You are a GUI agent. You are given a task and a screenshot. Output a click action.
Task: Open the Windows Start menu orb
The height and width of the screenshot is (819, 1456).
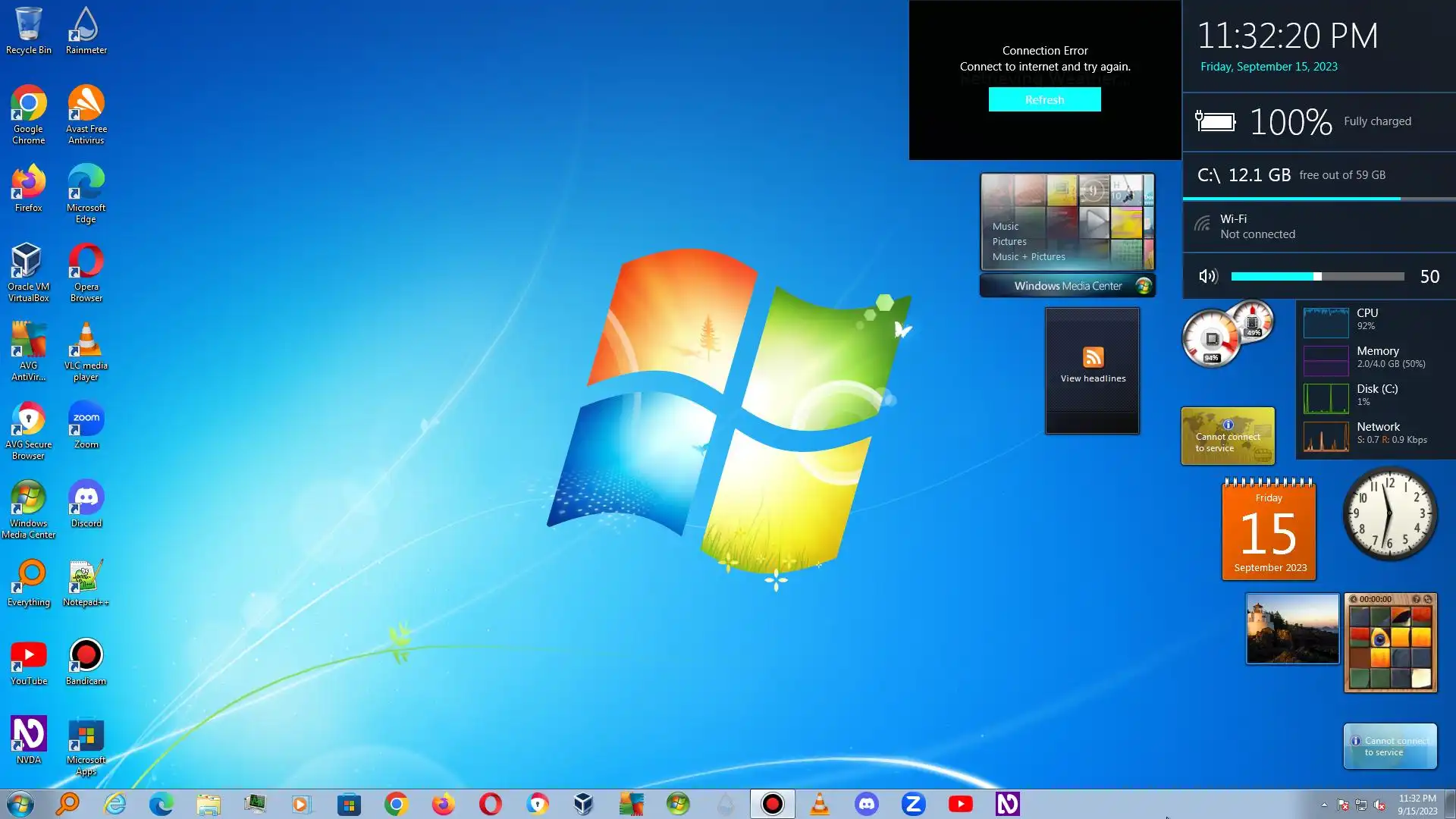(20, 804)
